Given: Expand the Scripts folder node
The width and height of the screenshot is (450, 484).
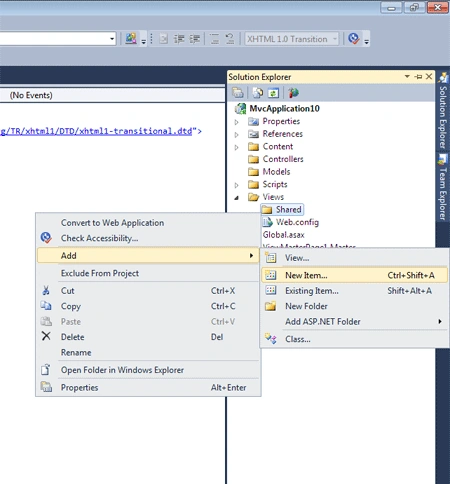Looking at the screenshot, I should [236, 185].
